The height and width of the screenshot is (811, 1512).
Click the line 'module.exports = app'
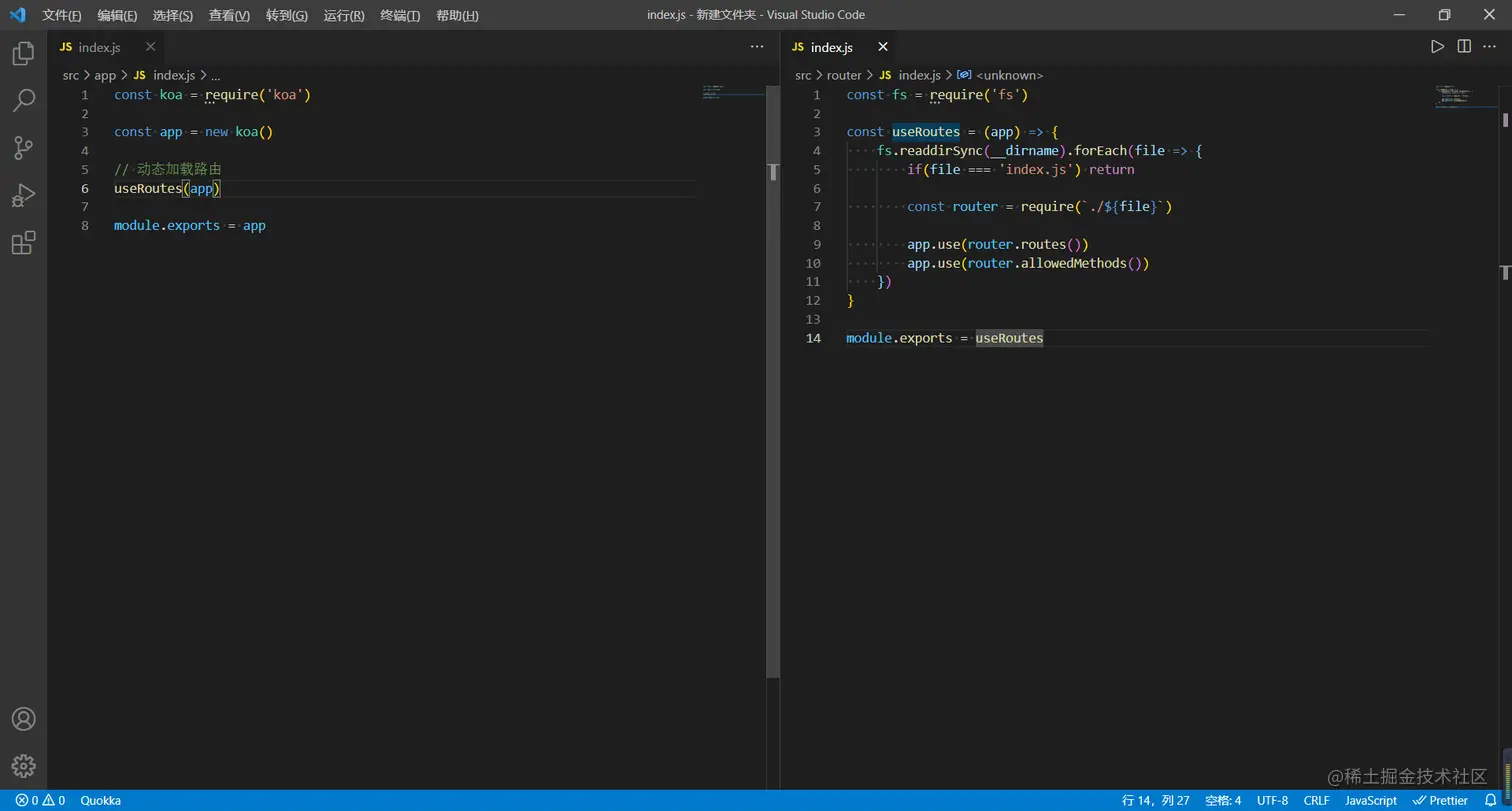coord(190,226)
